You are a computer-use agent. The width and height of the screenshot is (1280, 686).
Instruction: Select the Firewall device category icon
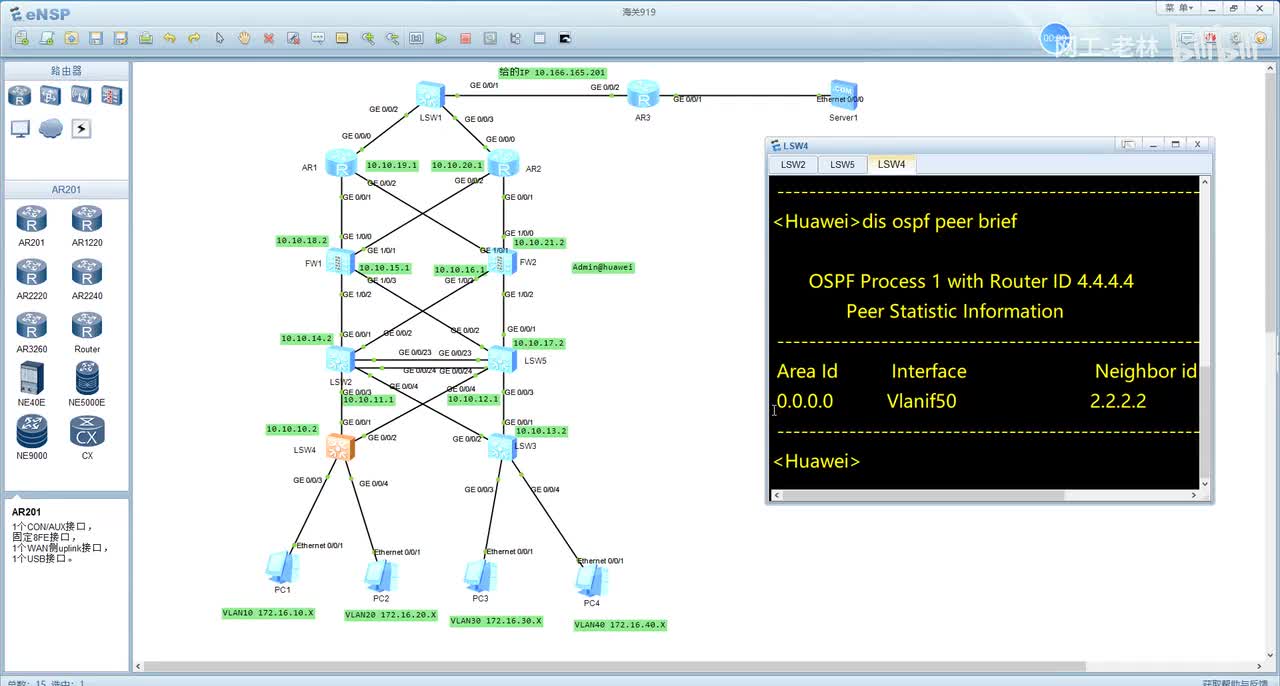[x=111, y=96]
